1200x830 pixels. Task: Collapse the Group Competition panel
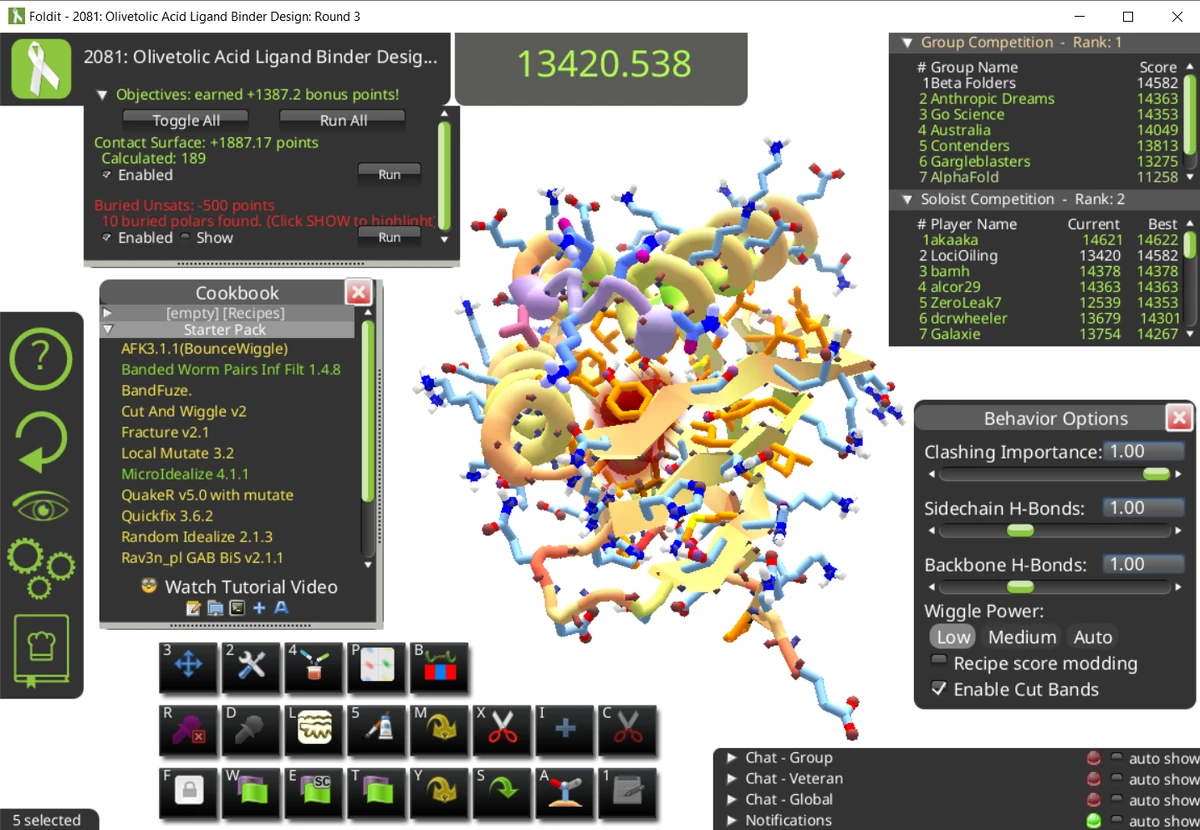click(907, 42)
